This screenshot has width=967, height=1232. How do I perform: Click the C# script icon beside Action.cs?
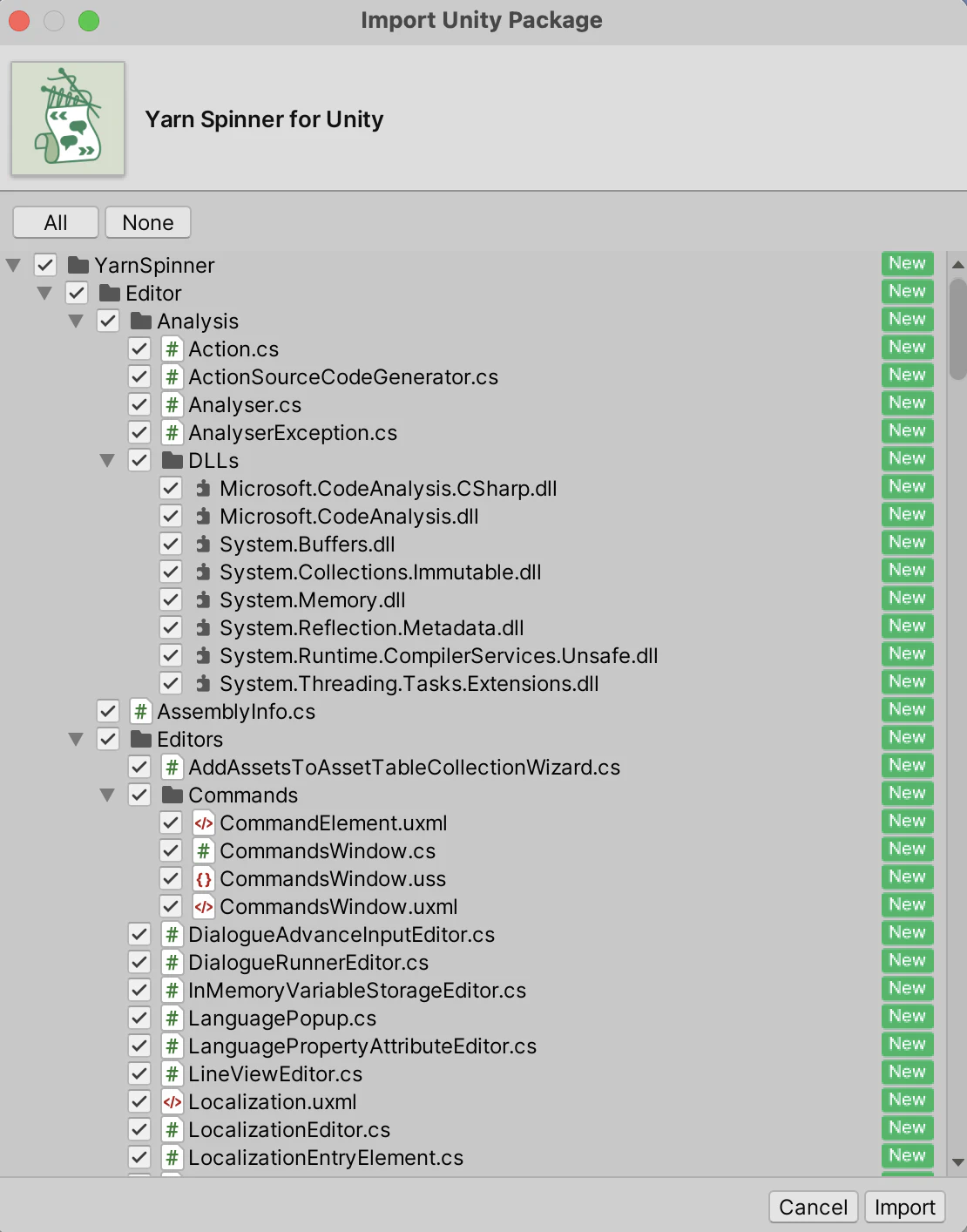(x=172, y=349)
